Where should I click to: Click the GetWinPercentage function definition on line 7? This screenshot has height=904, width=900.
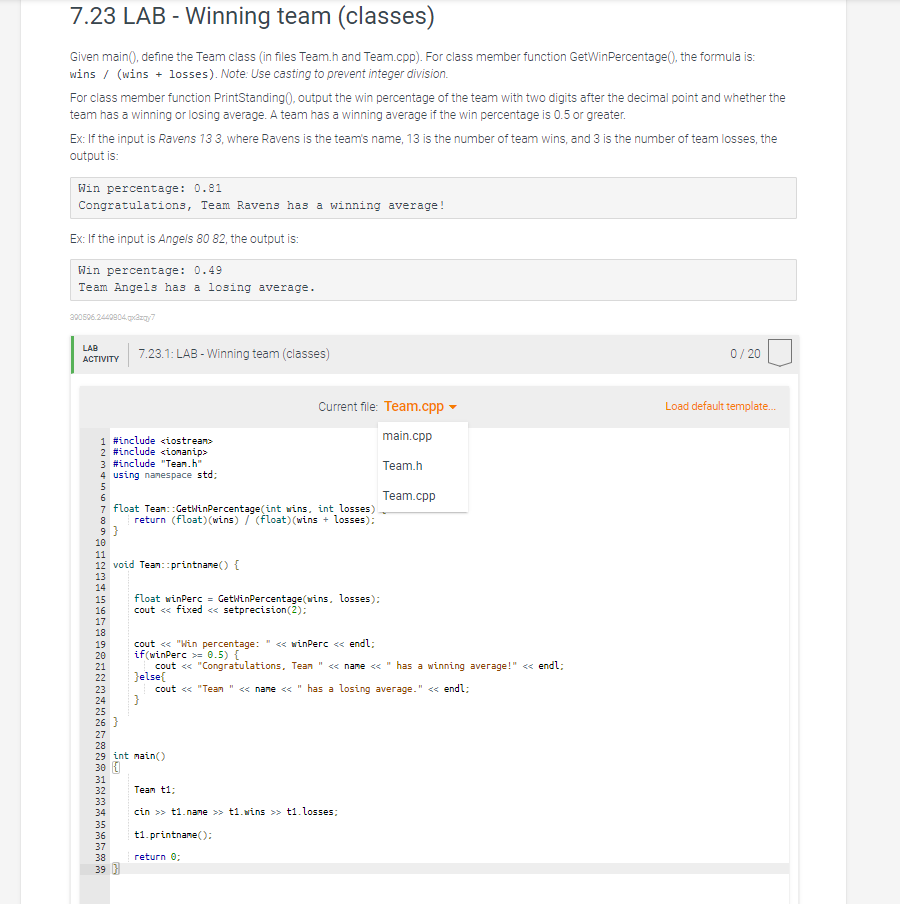(244, 508)
